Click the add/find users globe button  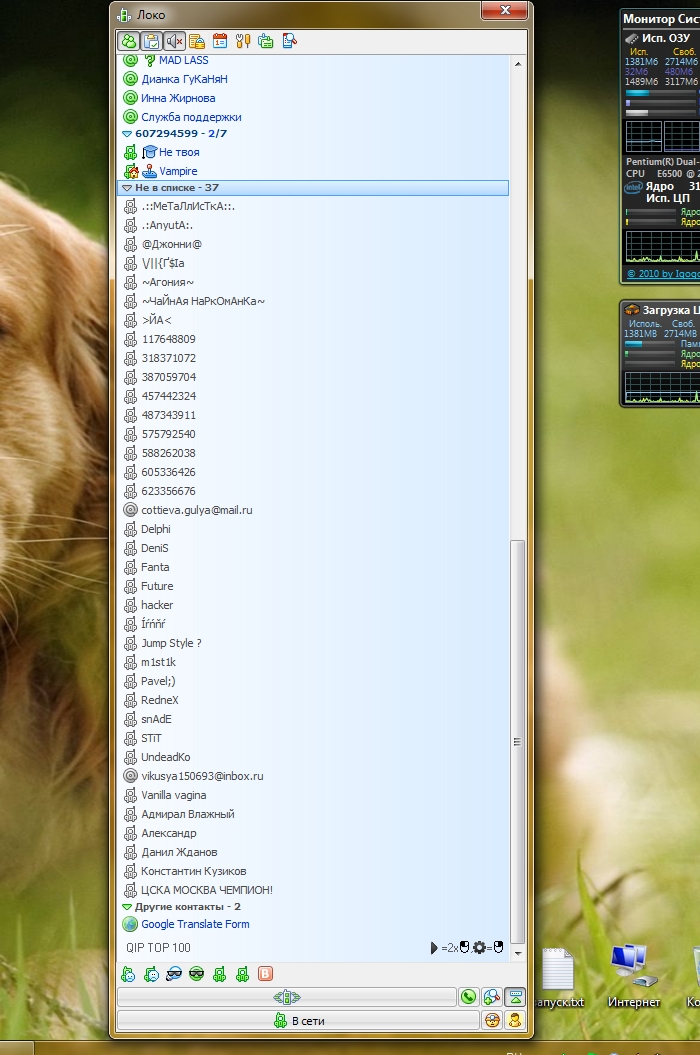click(492, 996)
